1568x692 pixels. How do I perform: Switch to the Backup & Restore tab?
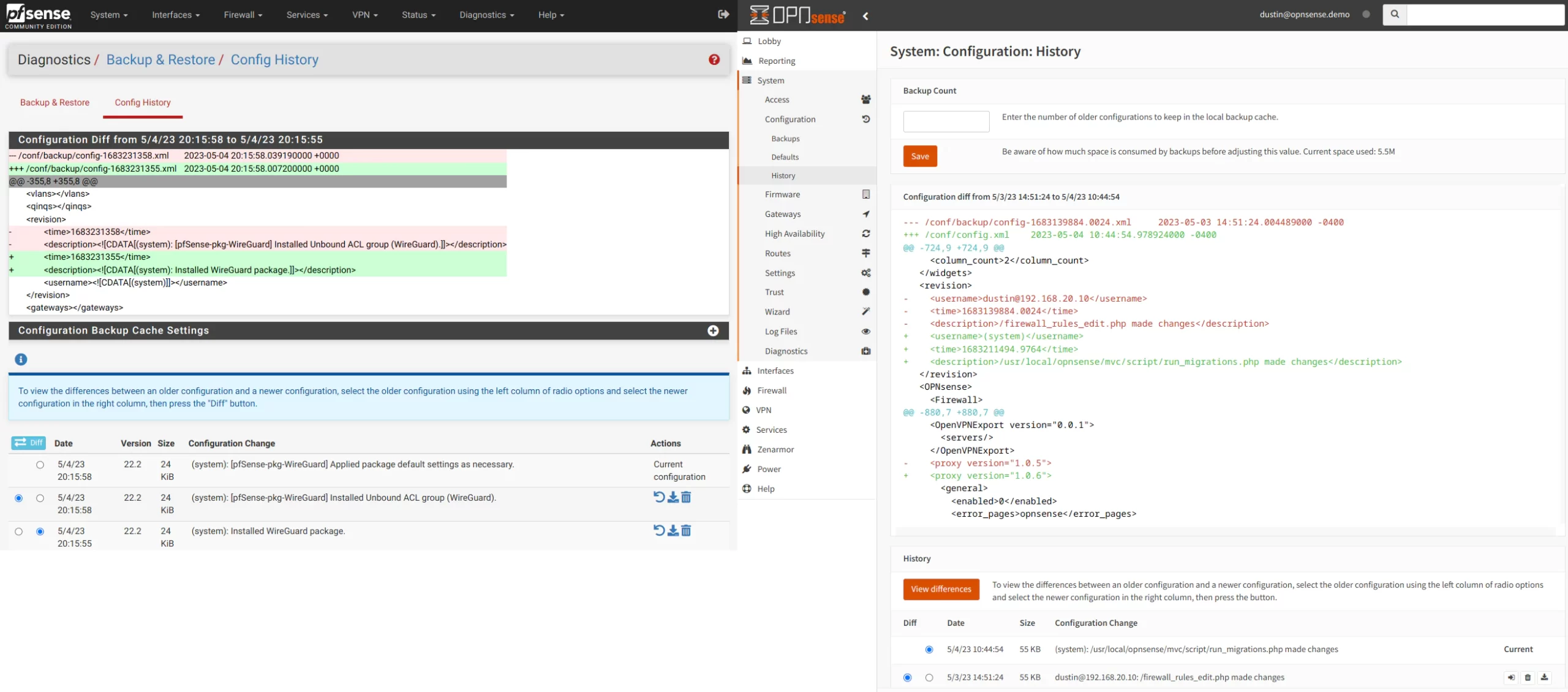pyautogui.click(x=55, y=102)
